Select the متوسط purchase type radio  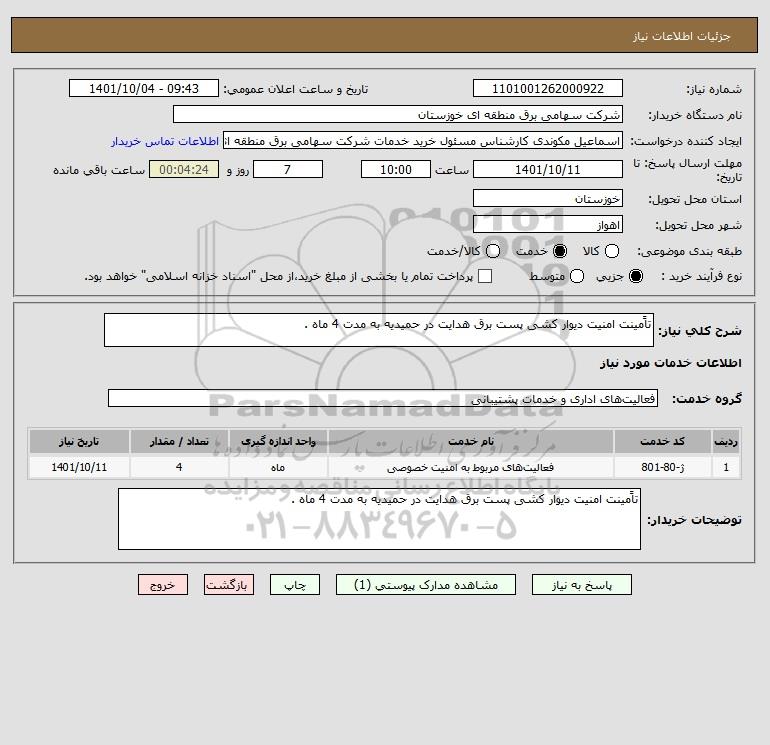[x=577, y=276]
